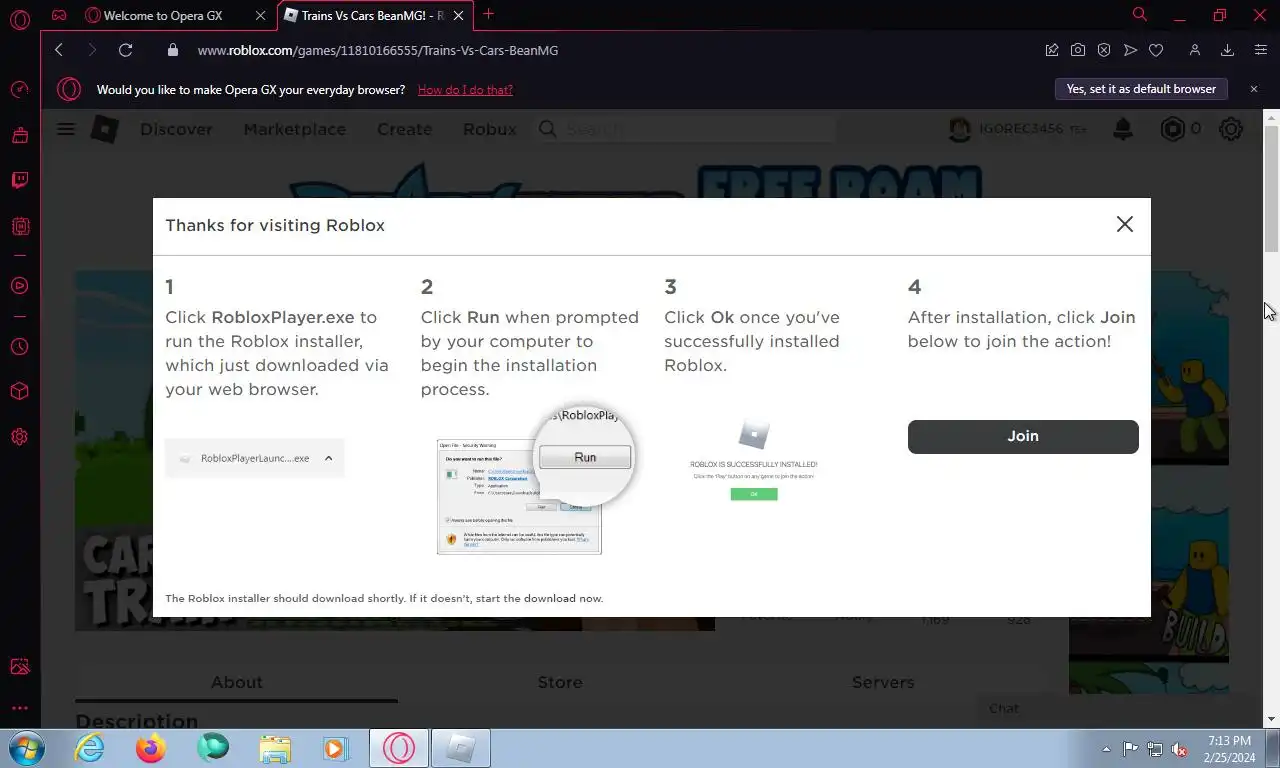Open Easy Setup sliders icon

click(1260, 50)
